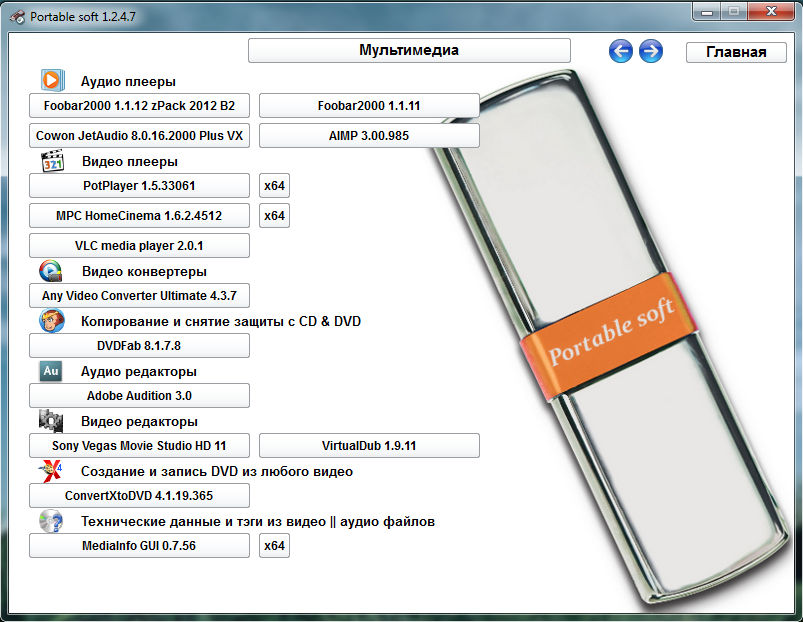
Task: Open VLC media player 2.0.1
Action: (x=139, y=245)
